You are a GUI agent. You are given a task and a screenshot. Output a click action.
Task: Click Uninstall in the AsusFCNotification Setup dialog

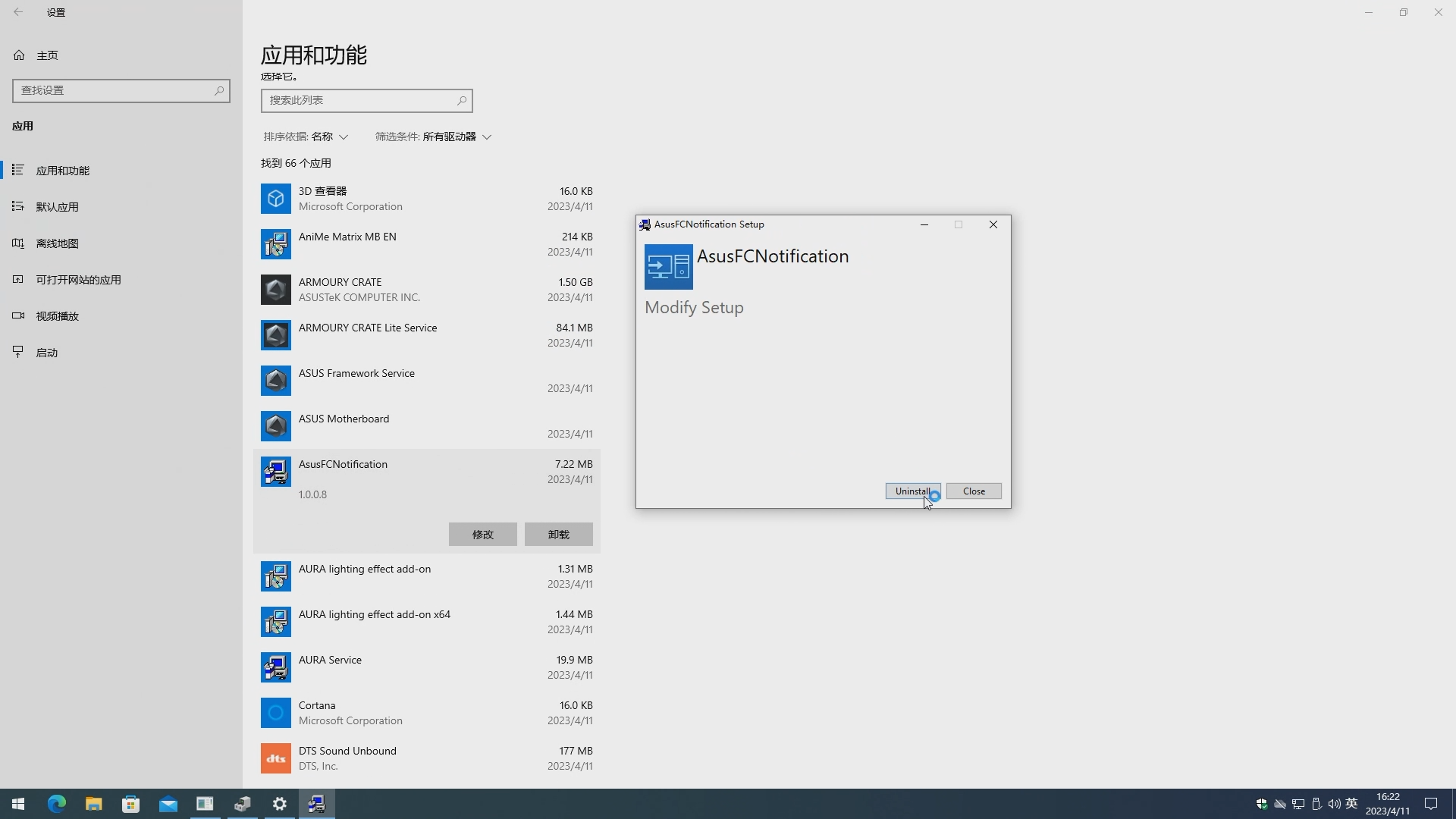pyautogui.click(x=912, y=491)
